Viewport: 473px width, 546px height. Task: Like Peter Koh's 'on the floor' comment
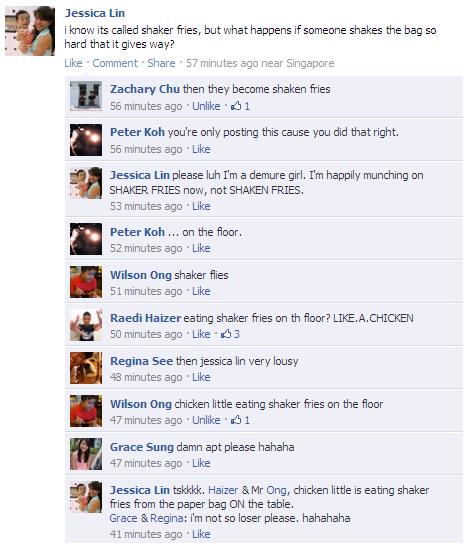click(201, 248)
